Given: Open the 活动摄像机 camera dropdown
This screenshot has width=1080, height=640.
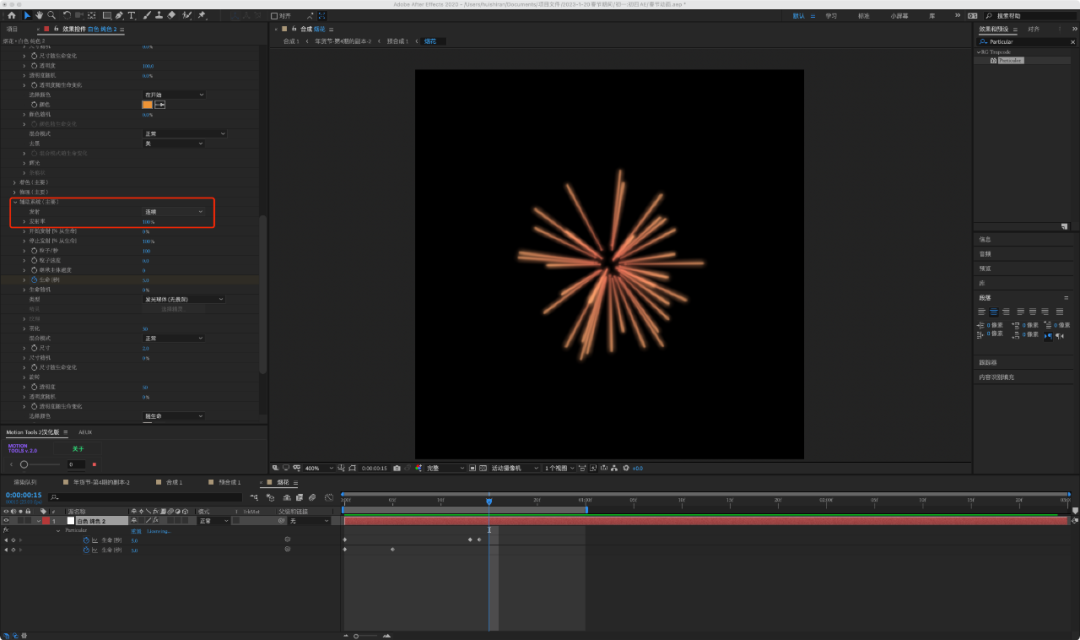Looking at the screenshot, I should [x=512, y=467].
